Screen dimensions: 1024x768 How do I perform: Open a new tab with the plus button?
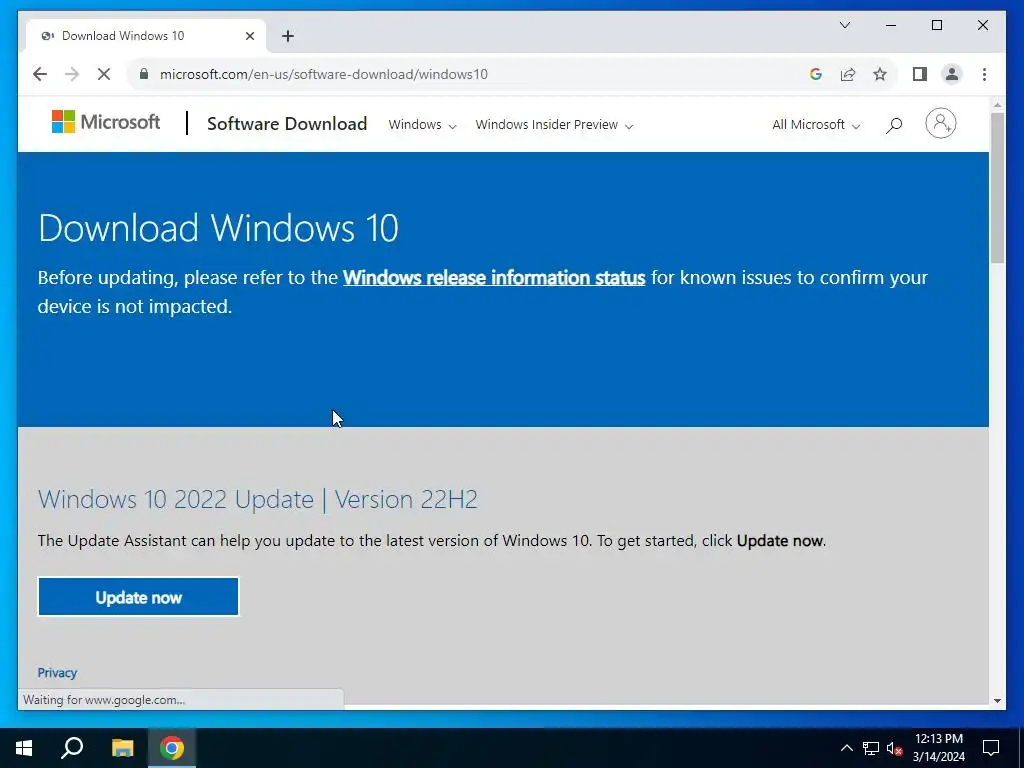point(288,36)
